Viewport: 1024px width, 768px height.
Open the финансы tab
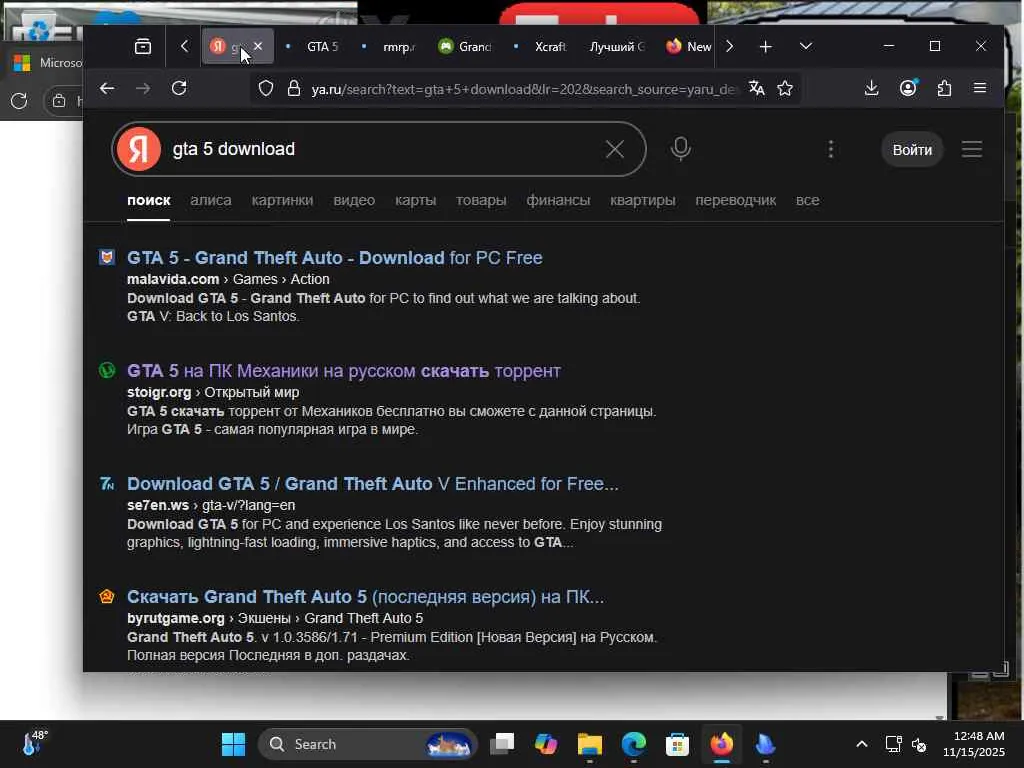558,200
